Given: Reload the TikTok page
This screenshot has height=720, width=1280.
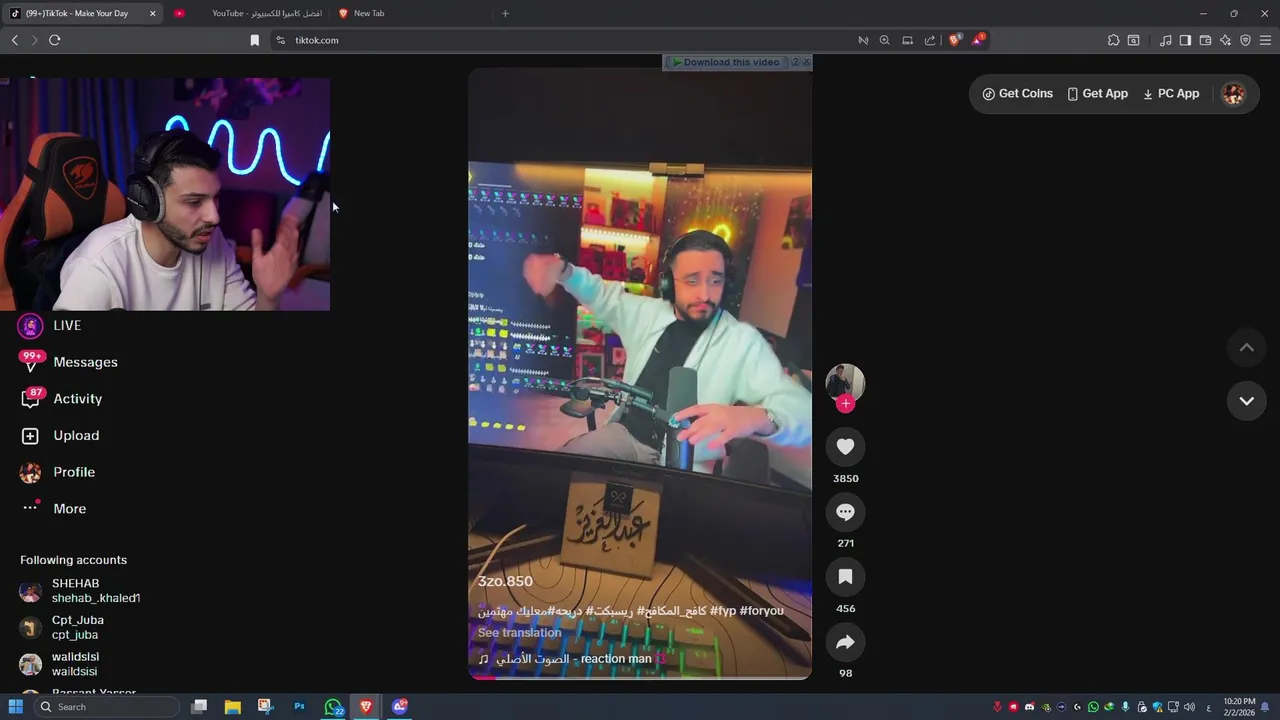Looking at the screenshot, I should 55,40.
